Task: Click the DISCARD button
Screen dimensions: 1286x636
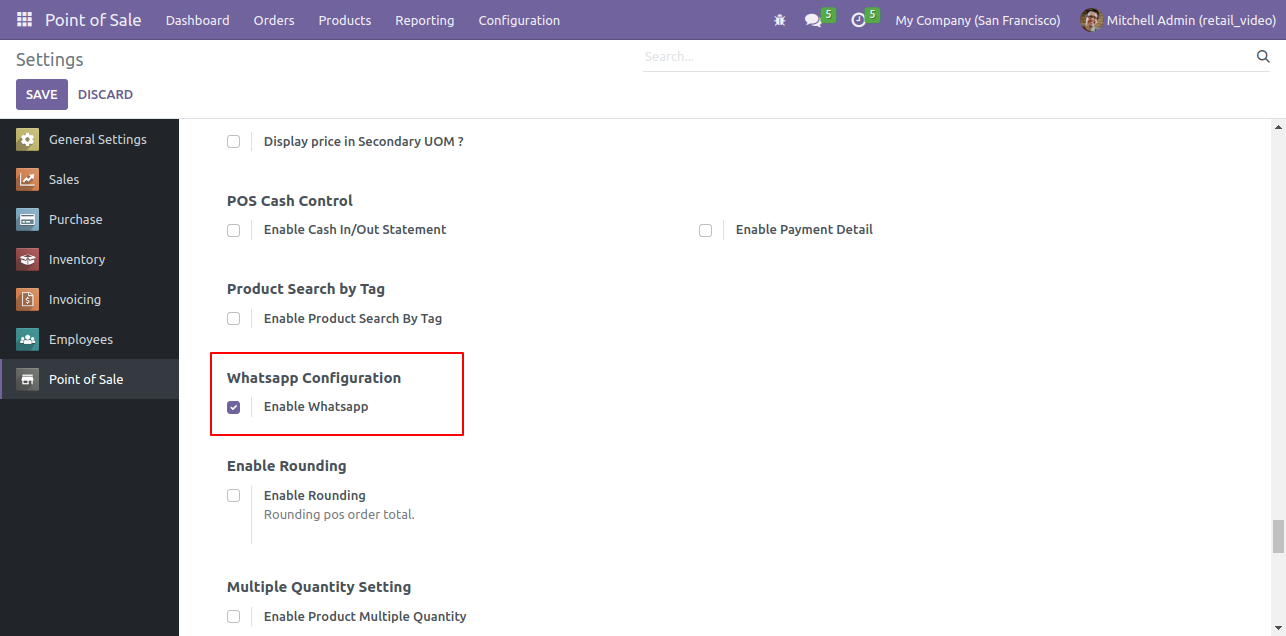Action: [x=105, y=94]
